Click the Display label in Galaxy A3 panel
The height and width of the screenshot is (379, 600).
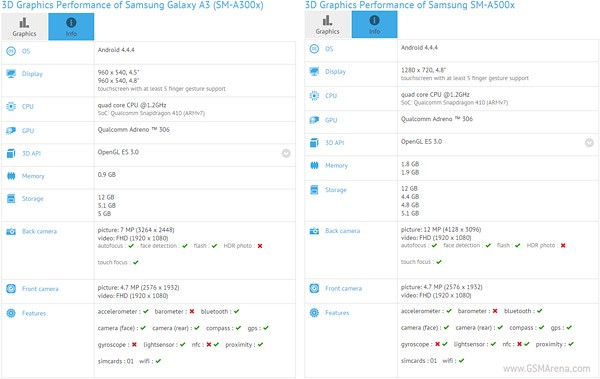pyautogui.click(x=32, y=74)
